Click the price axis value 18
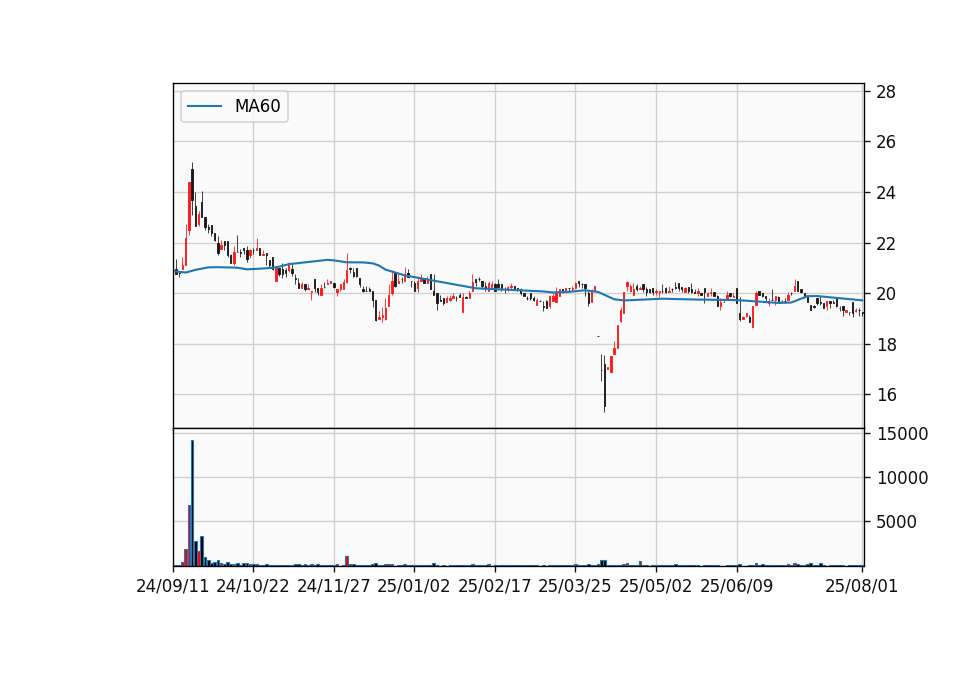 886,345
